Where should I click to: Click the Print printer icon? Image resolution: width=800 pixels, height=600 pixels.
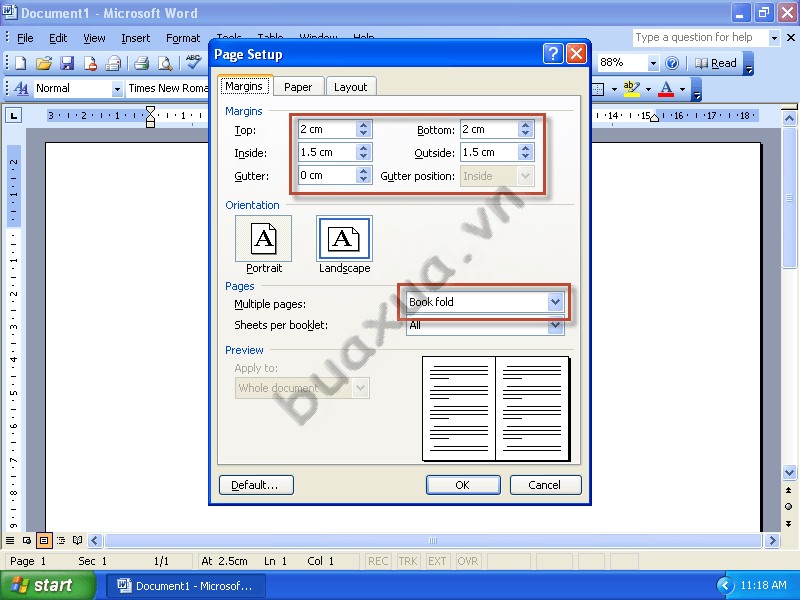click(141, 63)
